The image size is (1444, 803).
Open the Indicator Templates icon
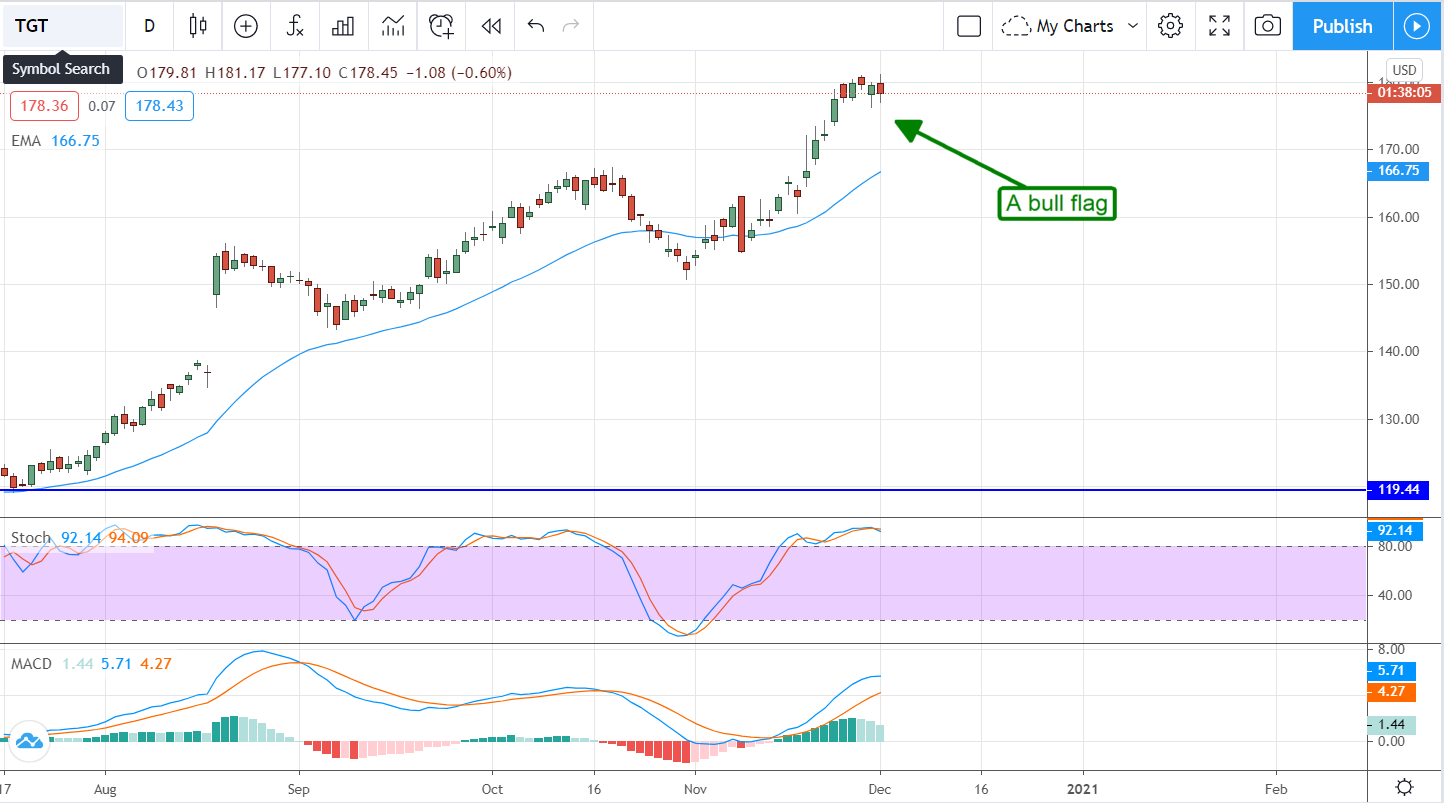[x=393, y=26]
